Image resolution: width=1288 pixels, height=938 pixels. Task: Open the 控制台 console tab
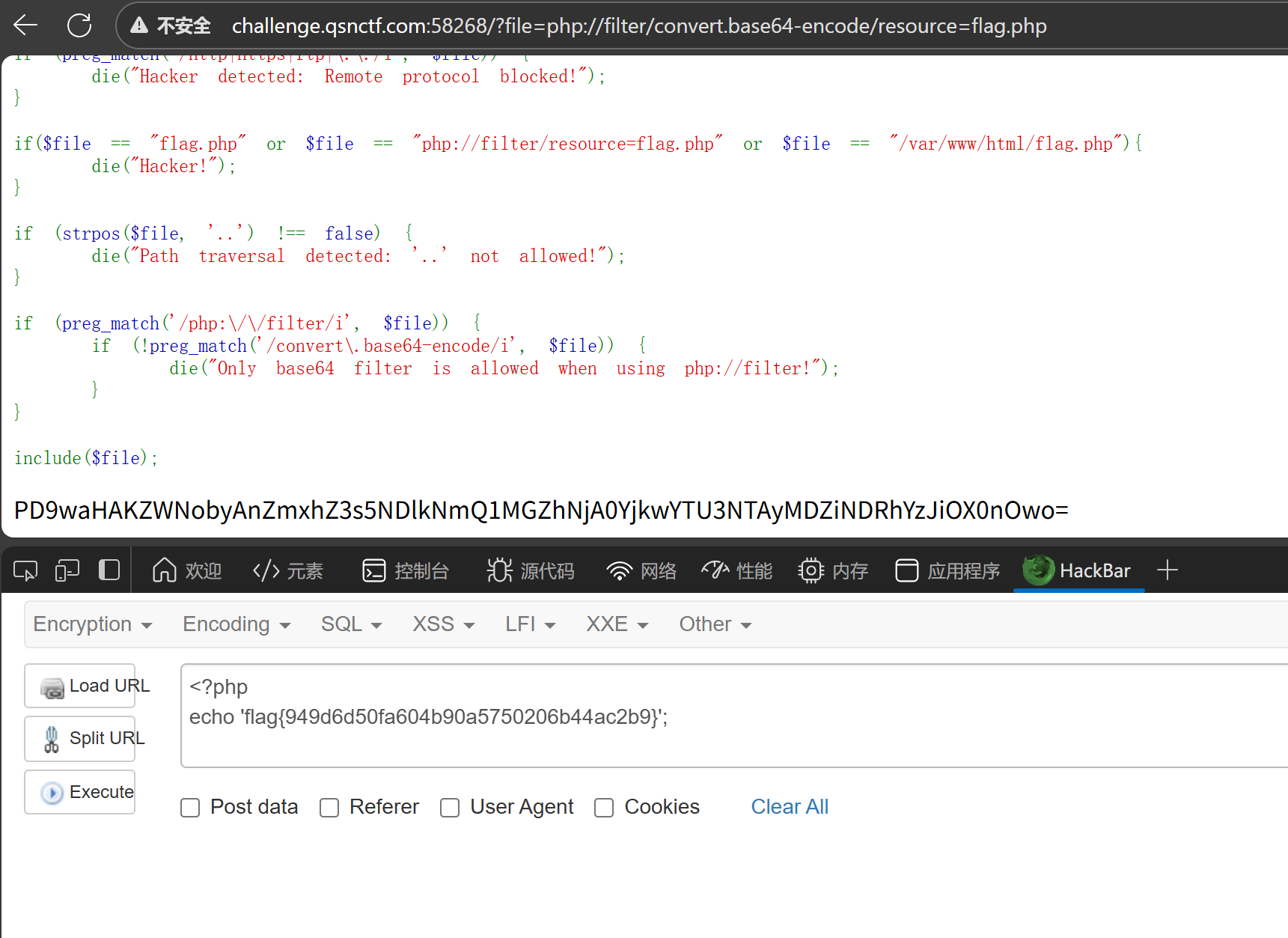406,571
